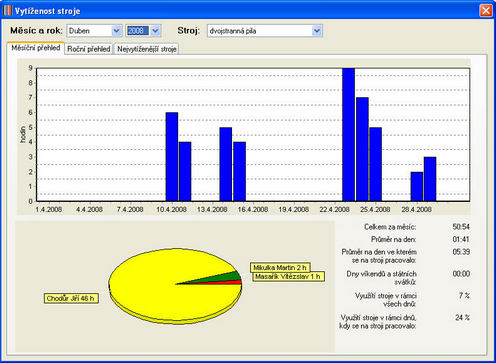Close the Vytíženost stroje window

pyautogui.click(x=486, y=10)
